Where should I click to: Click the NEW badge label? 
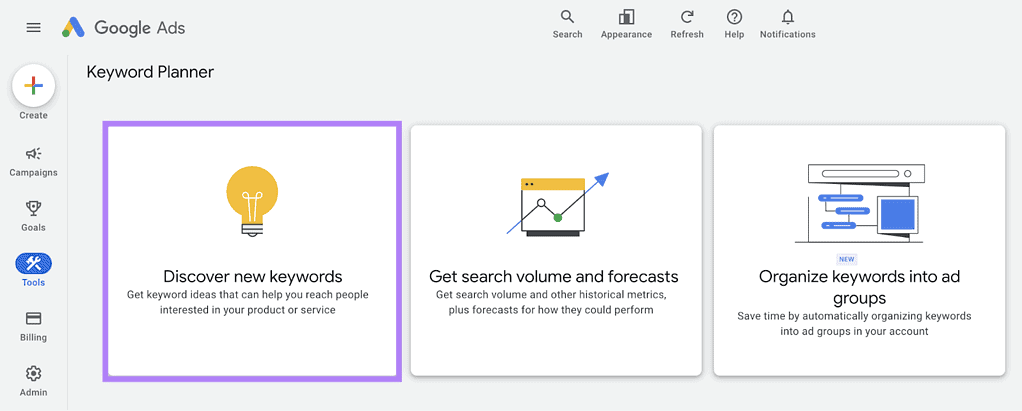[x=847, y=259]
